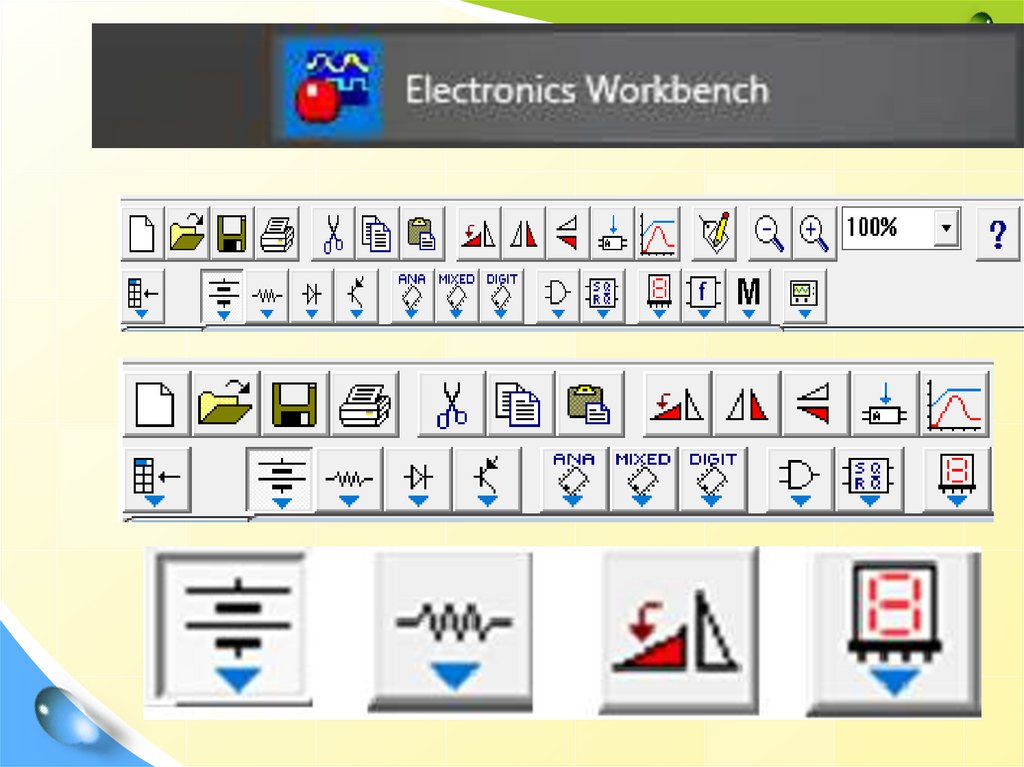Image resolution: width=1024 pixels, height=767 pixels.
Task: Open MIXED ICs bin in small toolbar
Action: pos(456,296)
